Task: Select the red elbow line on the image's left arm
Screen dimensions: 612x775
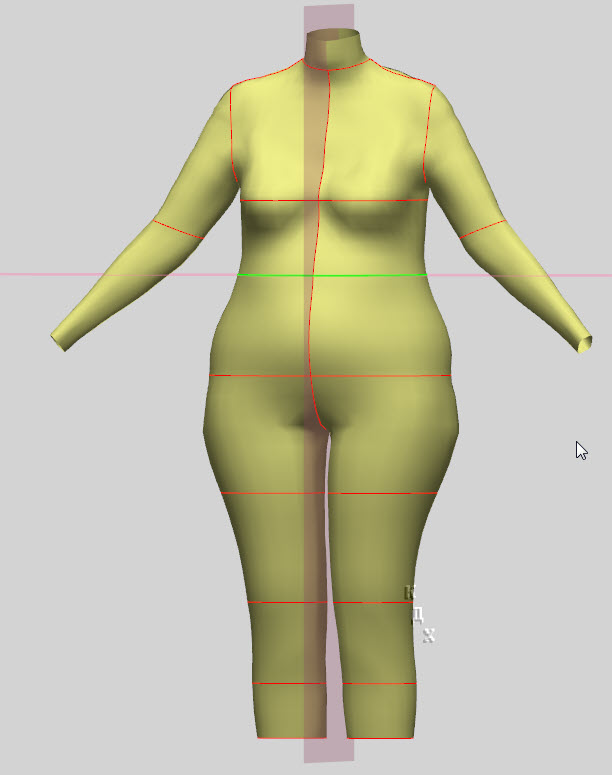Action: point(178,230)
